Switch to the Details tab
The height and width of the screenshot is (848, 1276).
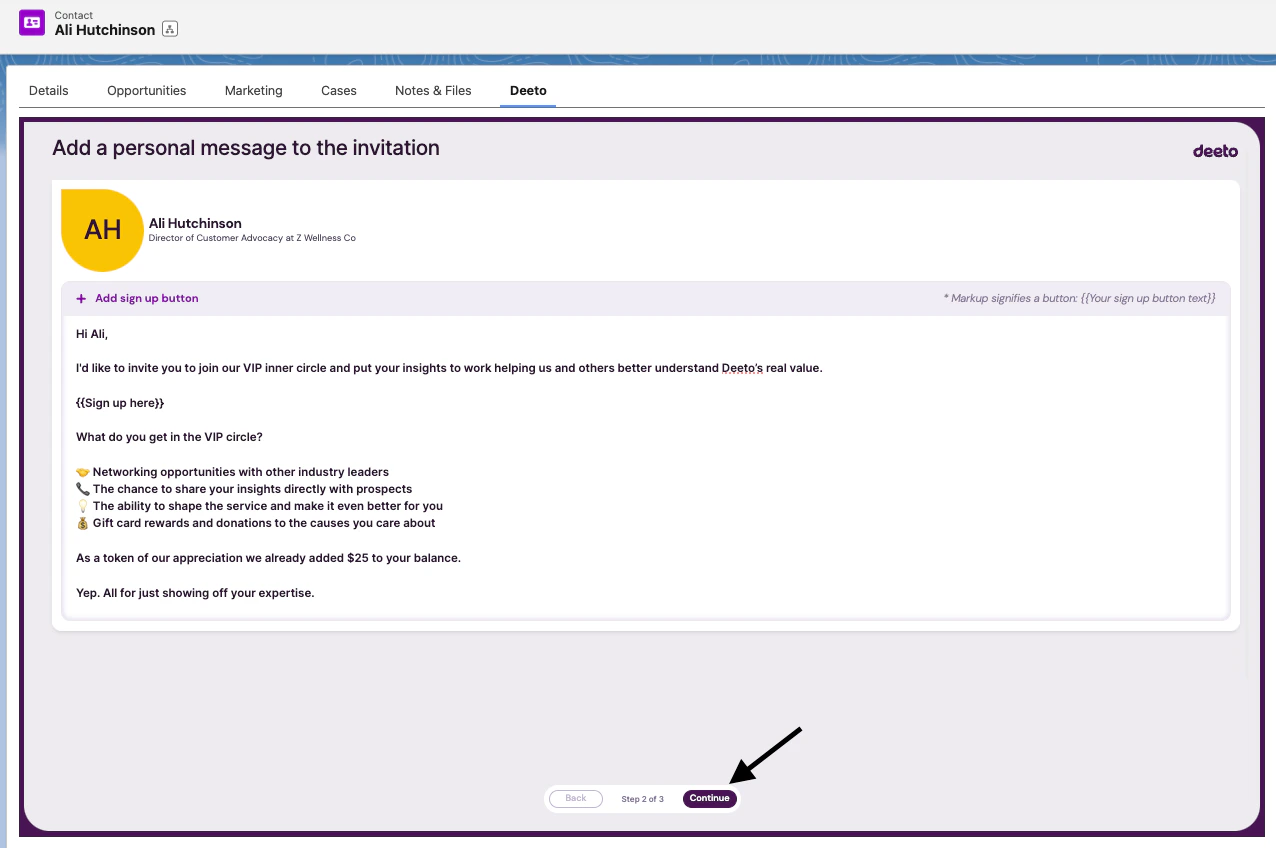click(x=49, y=90)
